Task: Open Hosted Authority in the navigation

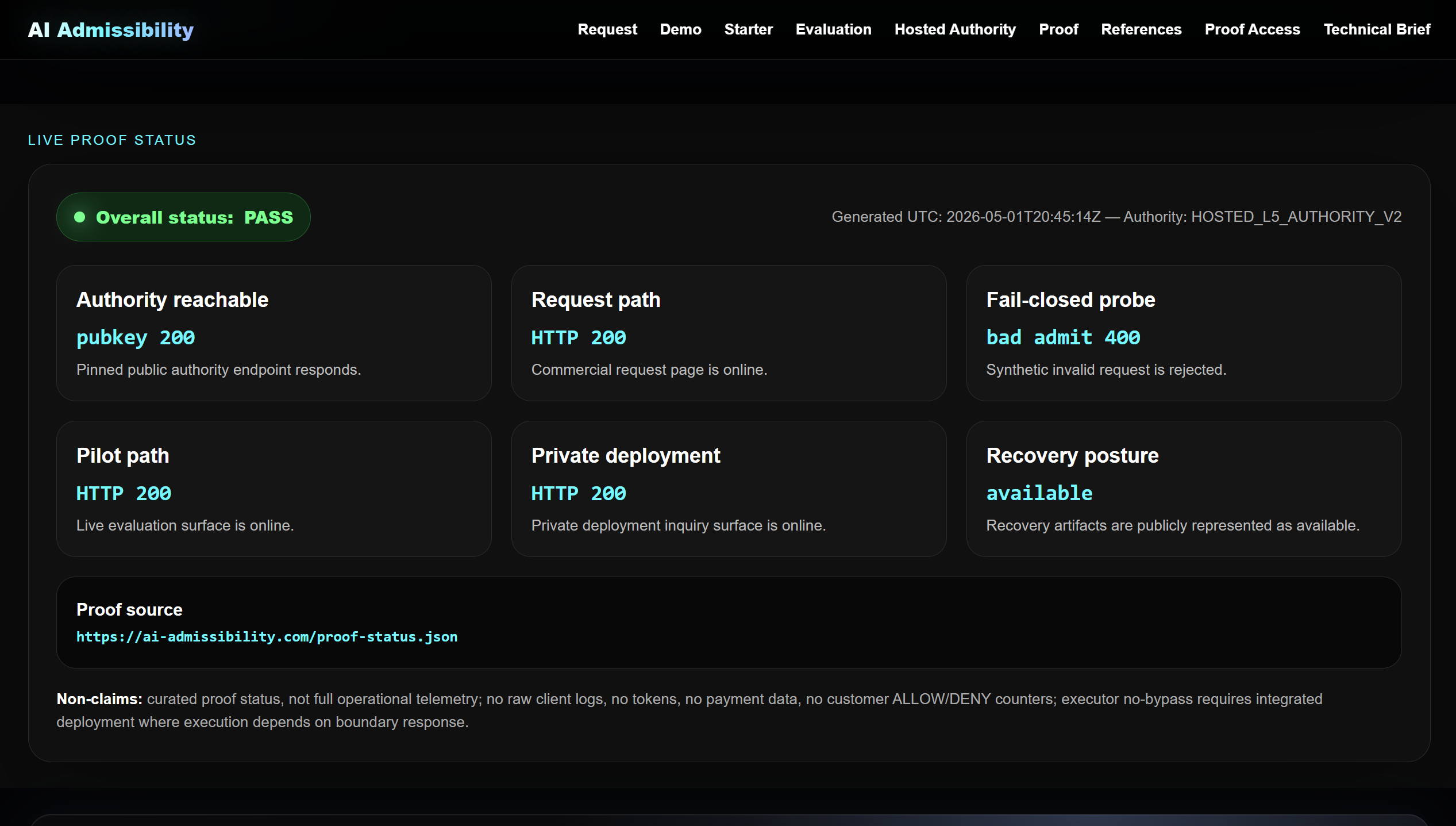Action: (955, 29)
